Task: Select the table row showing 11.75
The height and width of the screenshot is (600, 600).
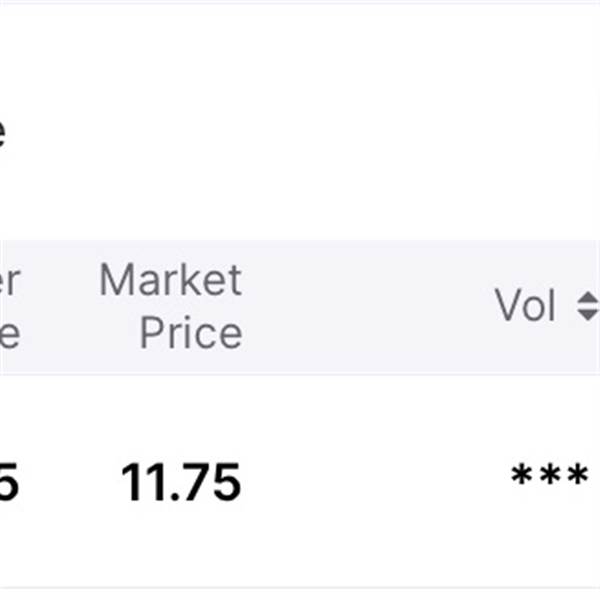Action: 300,481
